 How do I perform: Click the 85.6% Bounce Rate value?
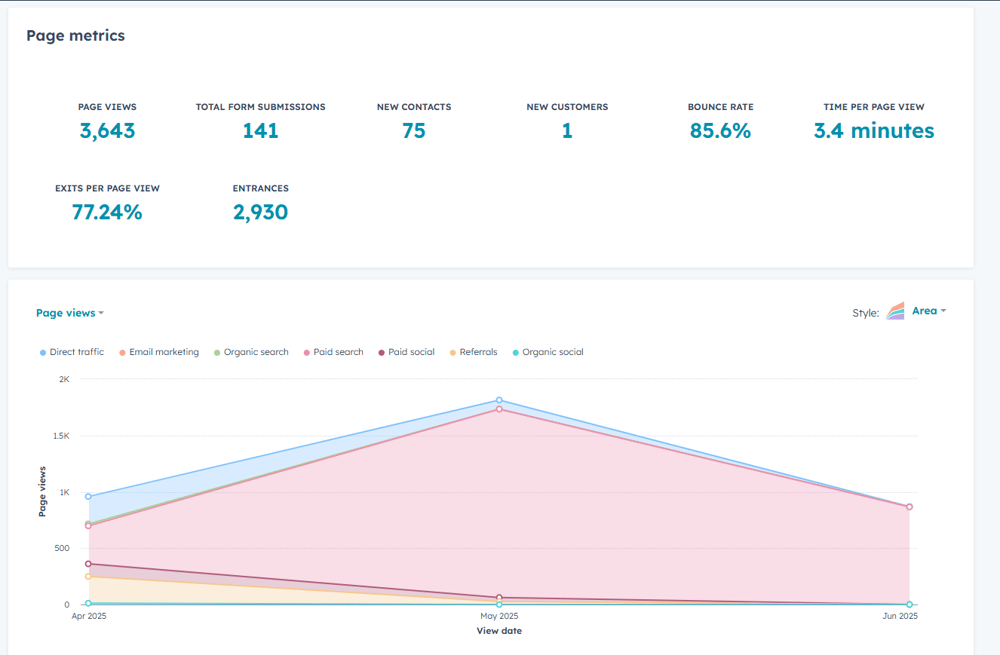click(x=720, y=129)
